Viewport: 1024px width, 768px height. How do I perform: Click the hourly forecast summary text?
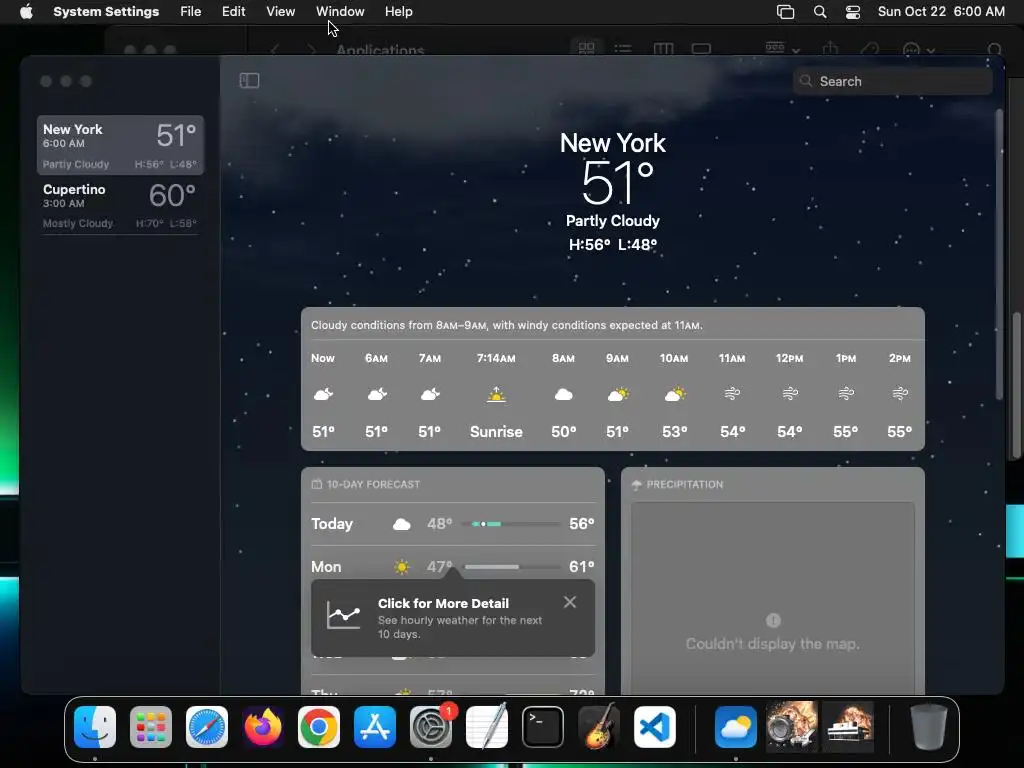[x=507, y=325]
